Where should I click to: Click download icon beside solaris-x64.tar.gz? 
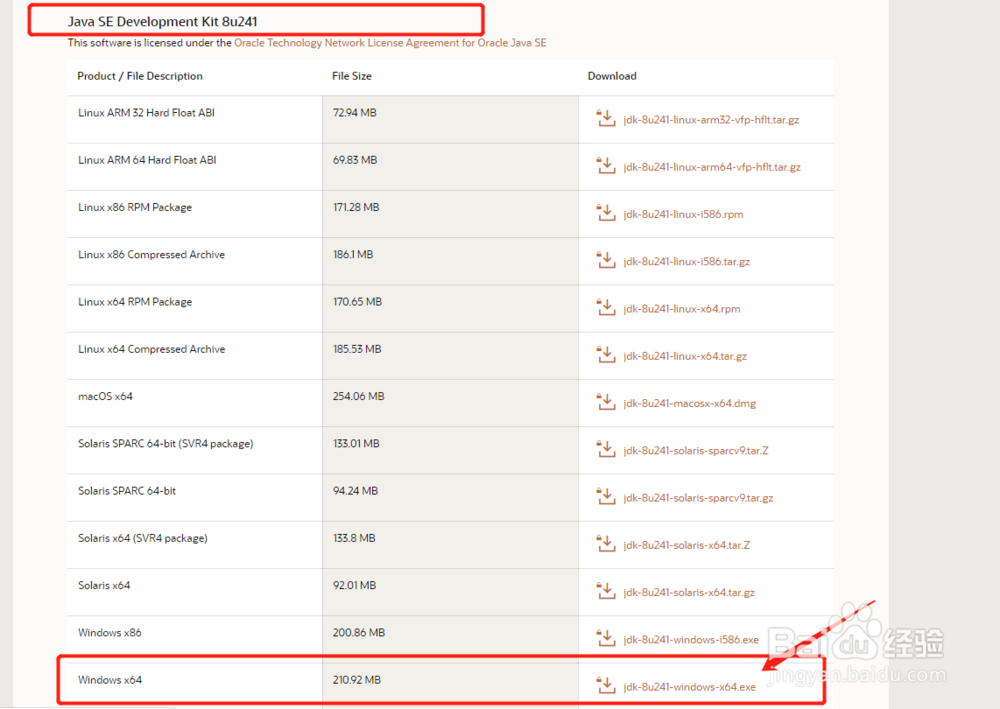[605, 590]
